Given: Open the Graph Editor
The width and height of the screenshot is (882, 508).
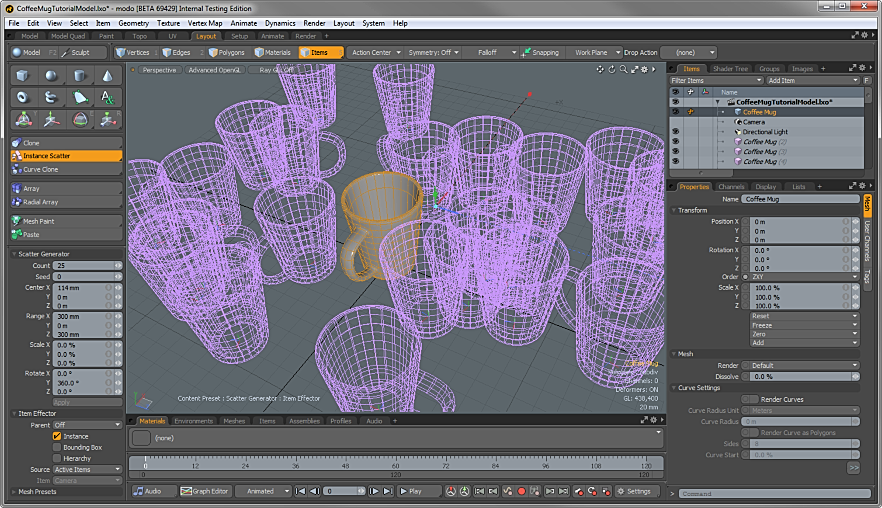Looking at the screenshot, I should (205, 491).
